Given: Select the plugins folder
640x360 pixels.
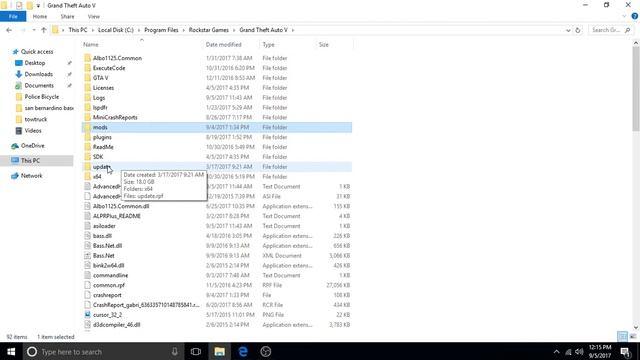Looking at the screenshot, I should (x=102, y=137).
